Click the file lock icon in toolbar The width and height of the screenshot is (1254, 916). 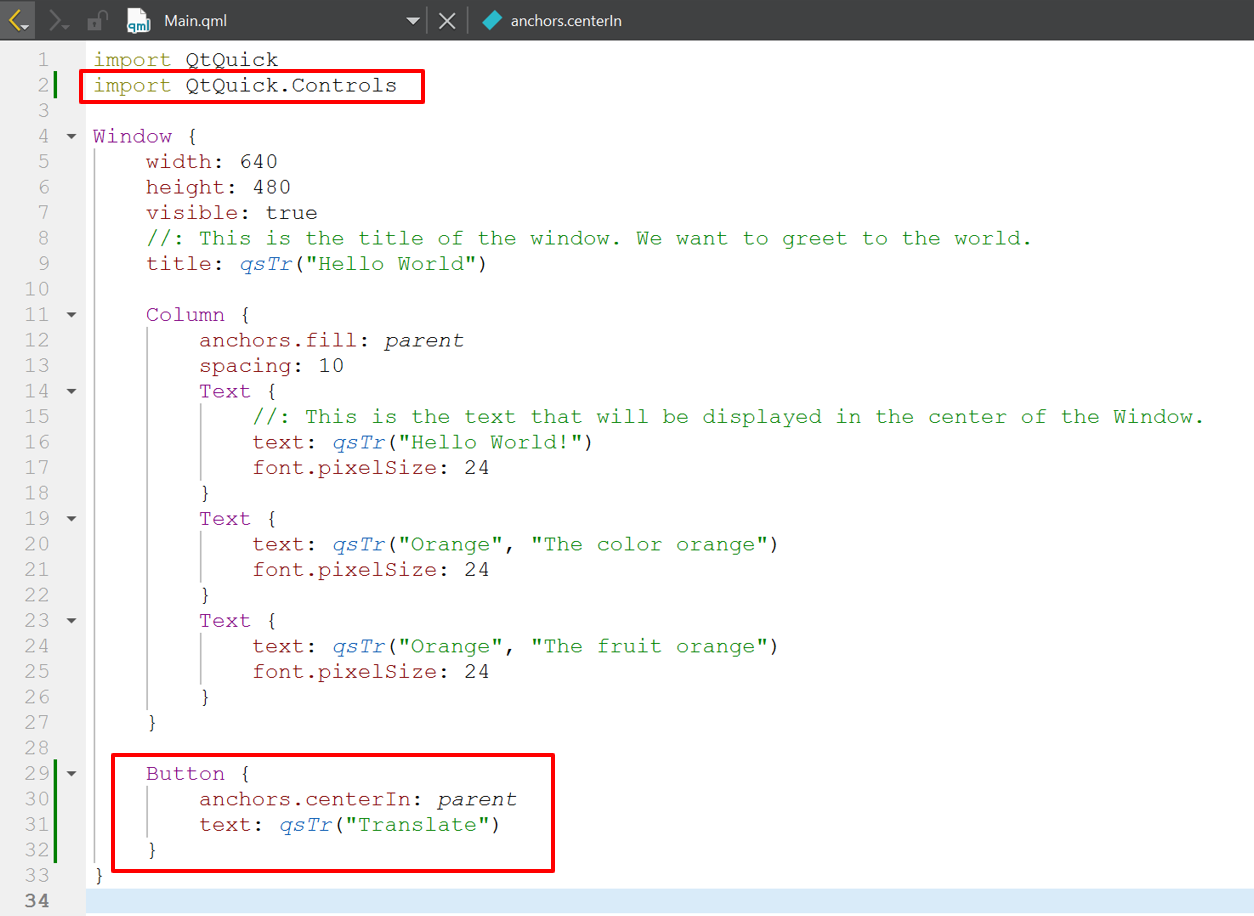pyautogui.click(x=97, y=20)
